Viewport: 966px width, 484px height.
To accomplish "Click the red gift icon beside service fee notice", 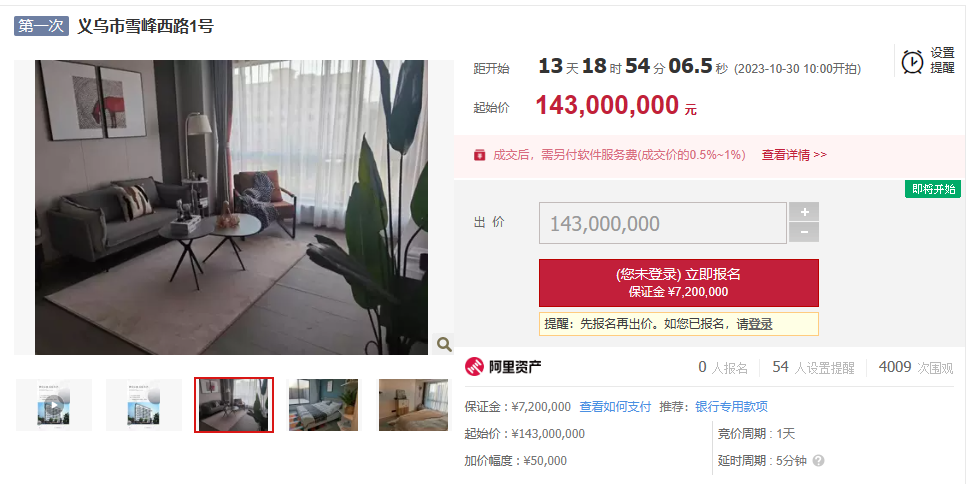I will (x=479, y=155).
